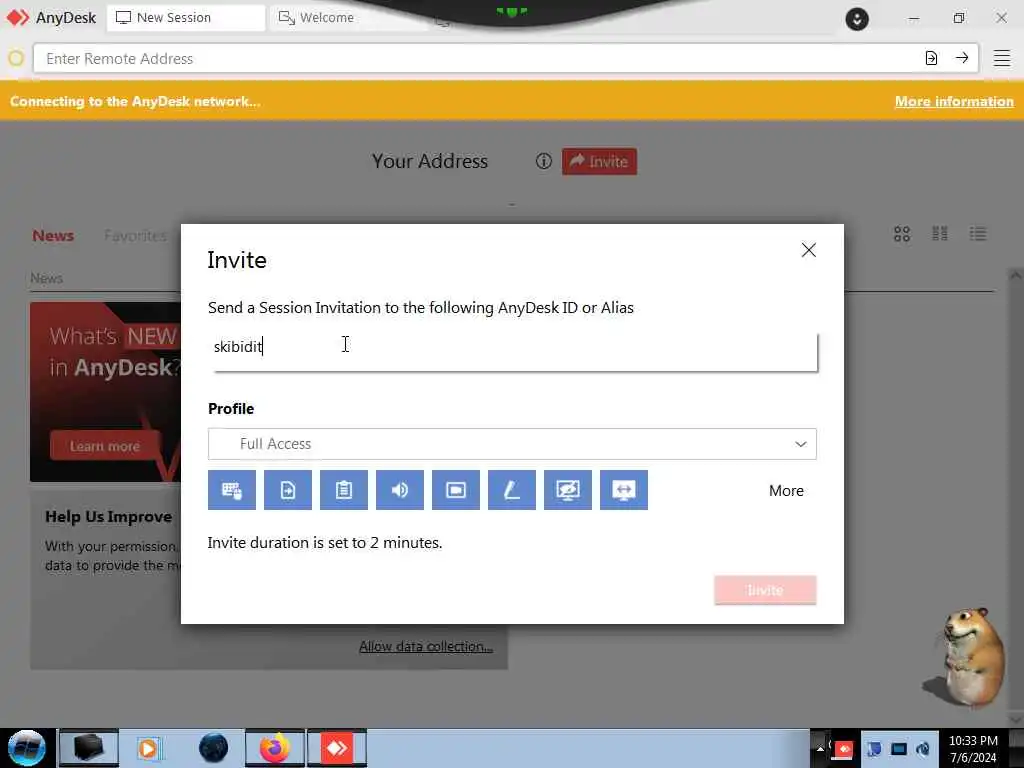The width and height of the screenshot is (1024, 768).
Task: Select the News tab
Action: (x=53, y=236)
